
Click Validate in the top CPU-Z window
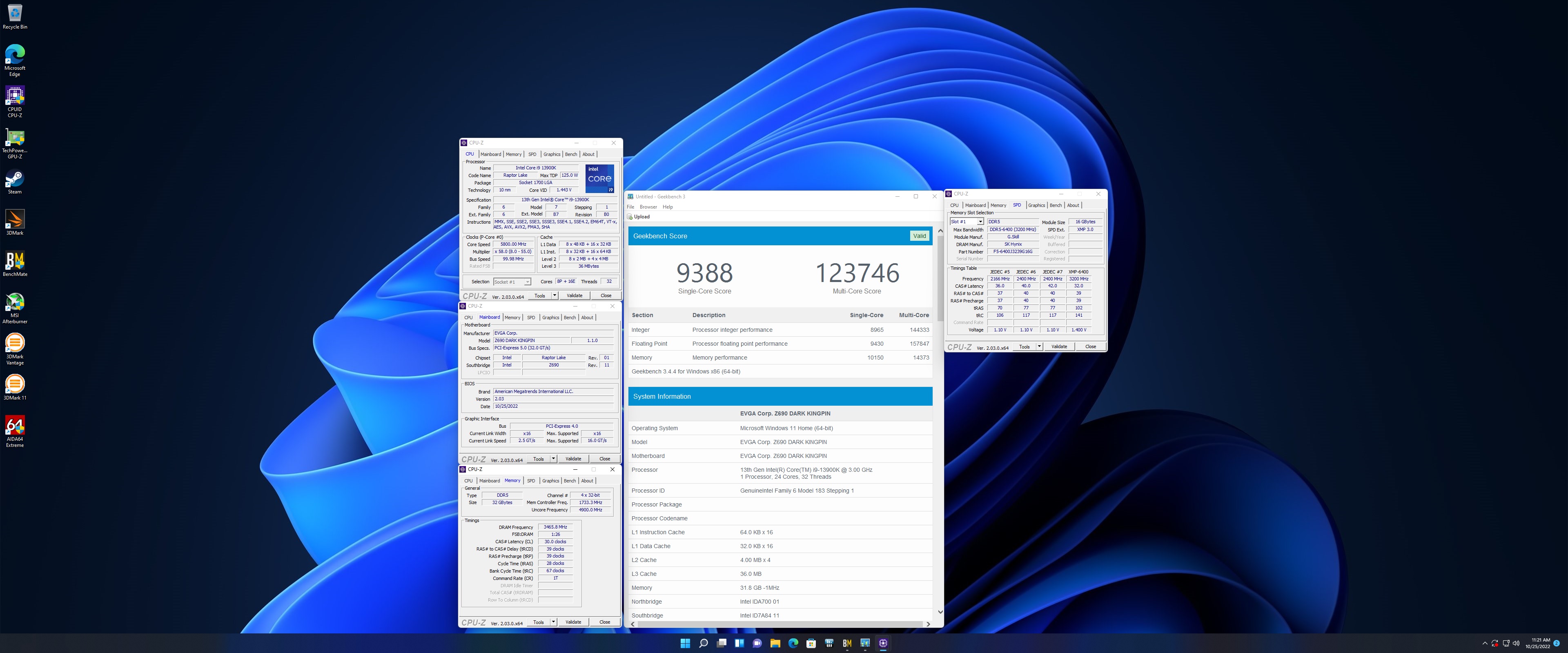point(575,296)
